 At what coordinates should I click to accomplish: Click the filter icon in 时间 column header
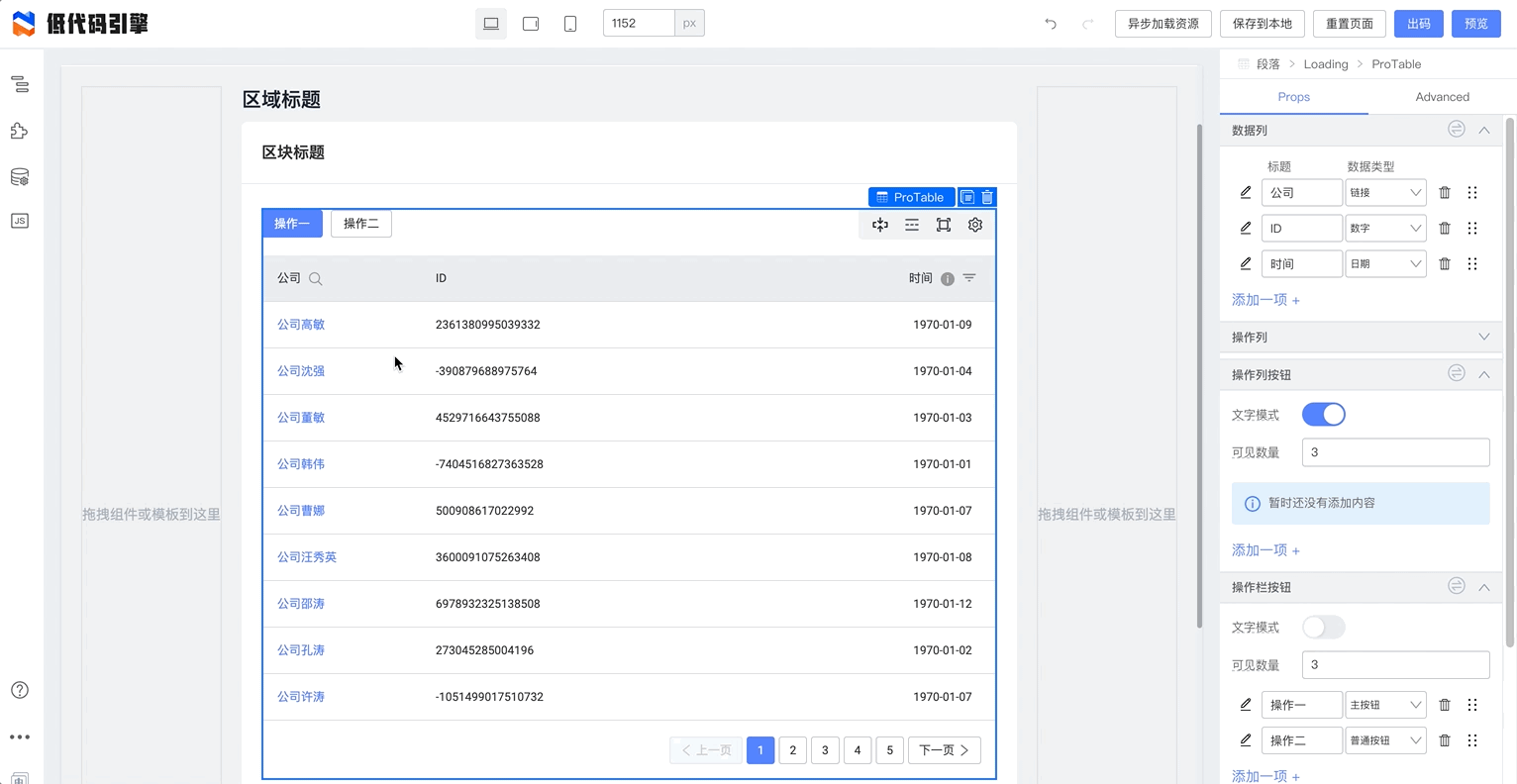coord(969,278)
